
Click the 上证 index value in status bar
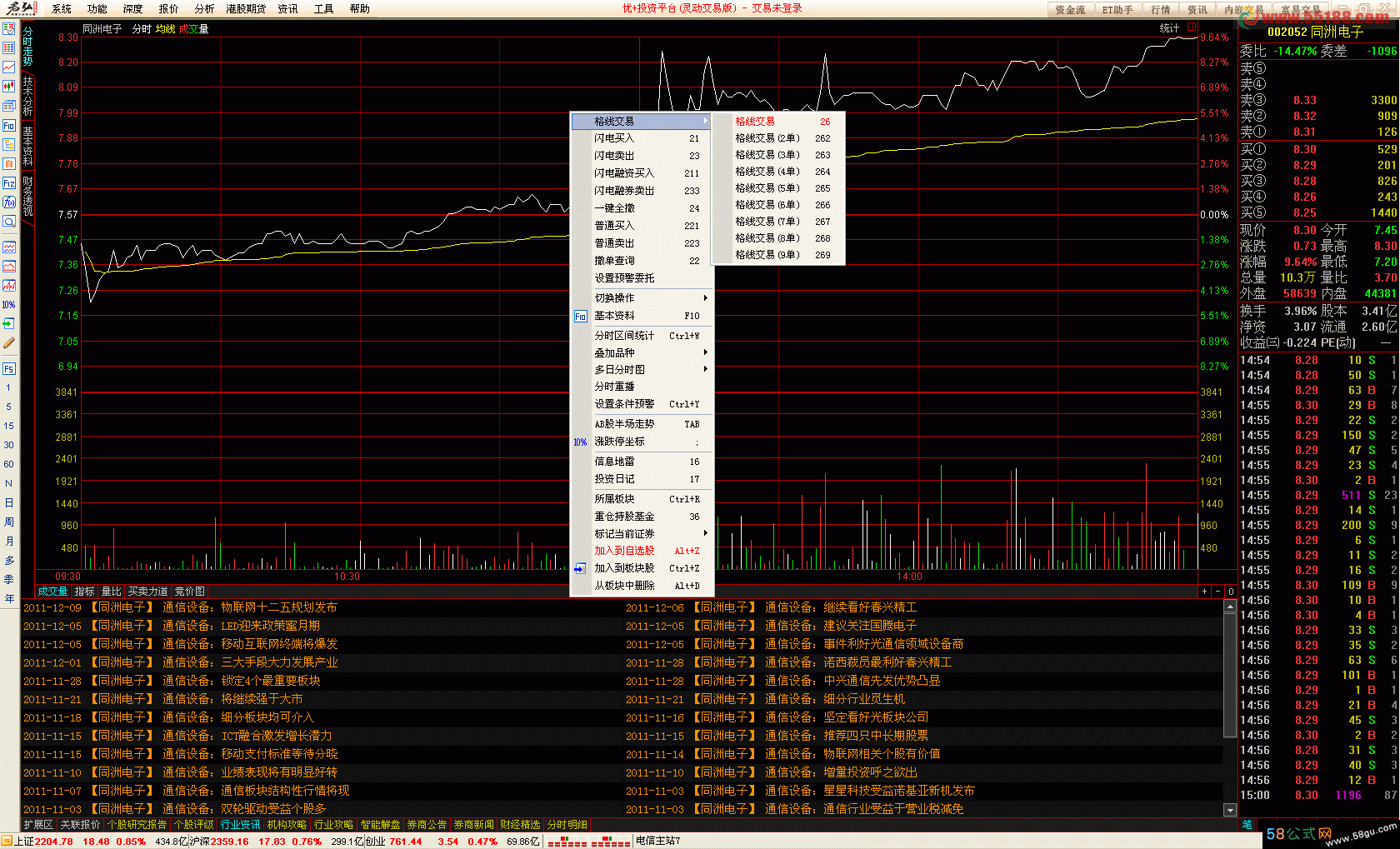coord(54,842)
